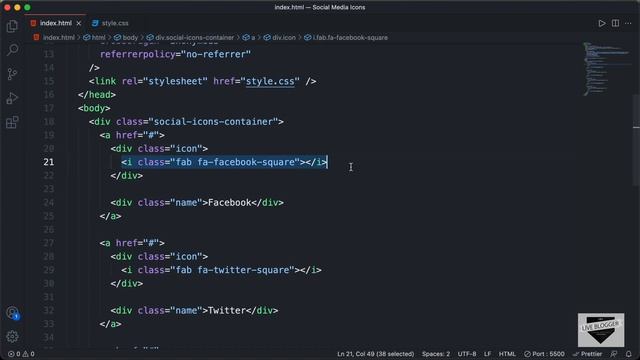Click line number 24 in gutter
Image resolution: width=640 pixels, height=360 pixels.
point(49,202)
